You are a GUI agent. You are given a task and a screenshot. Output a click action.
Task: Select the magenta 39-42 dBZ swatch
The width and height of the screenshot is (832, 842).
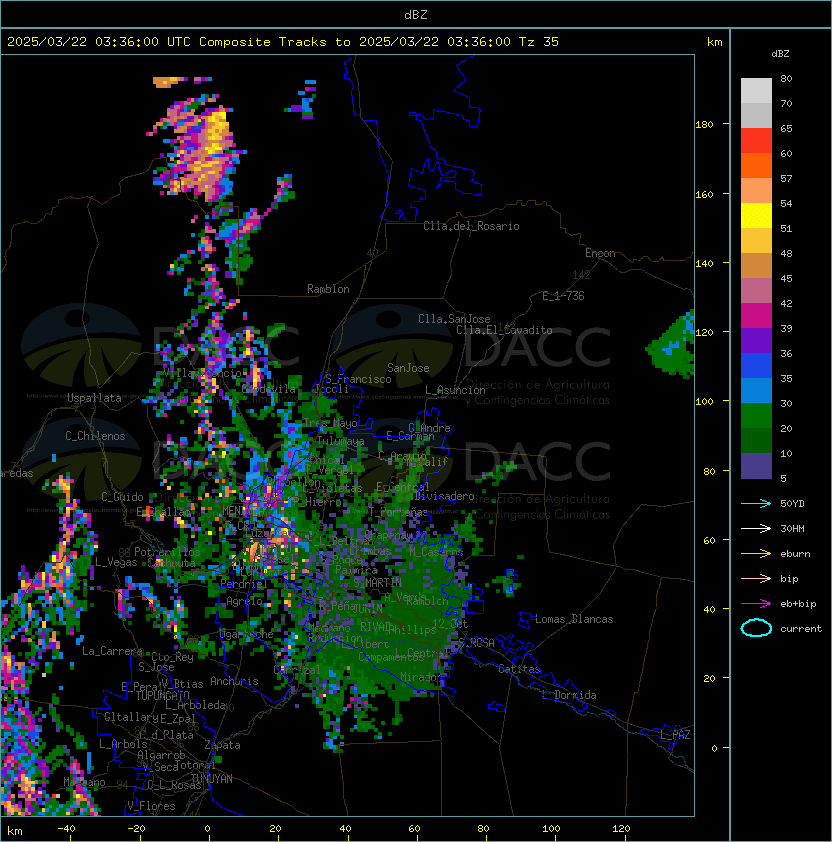point(756,316)
